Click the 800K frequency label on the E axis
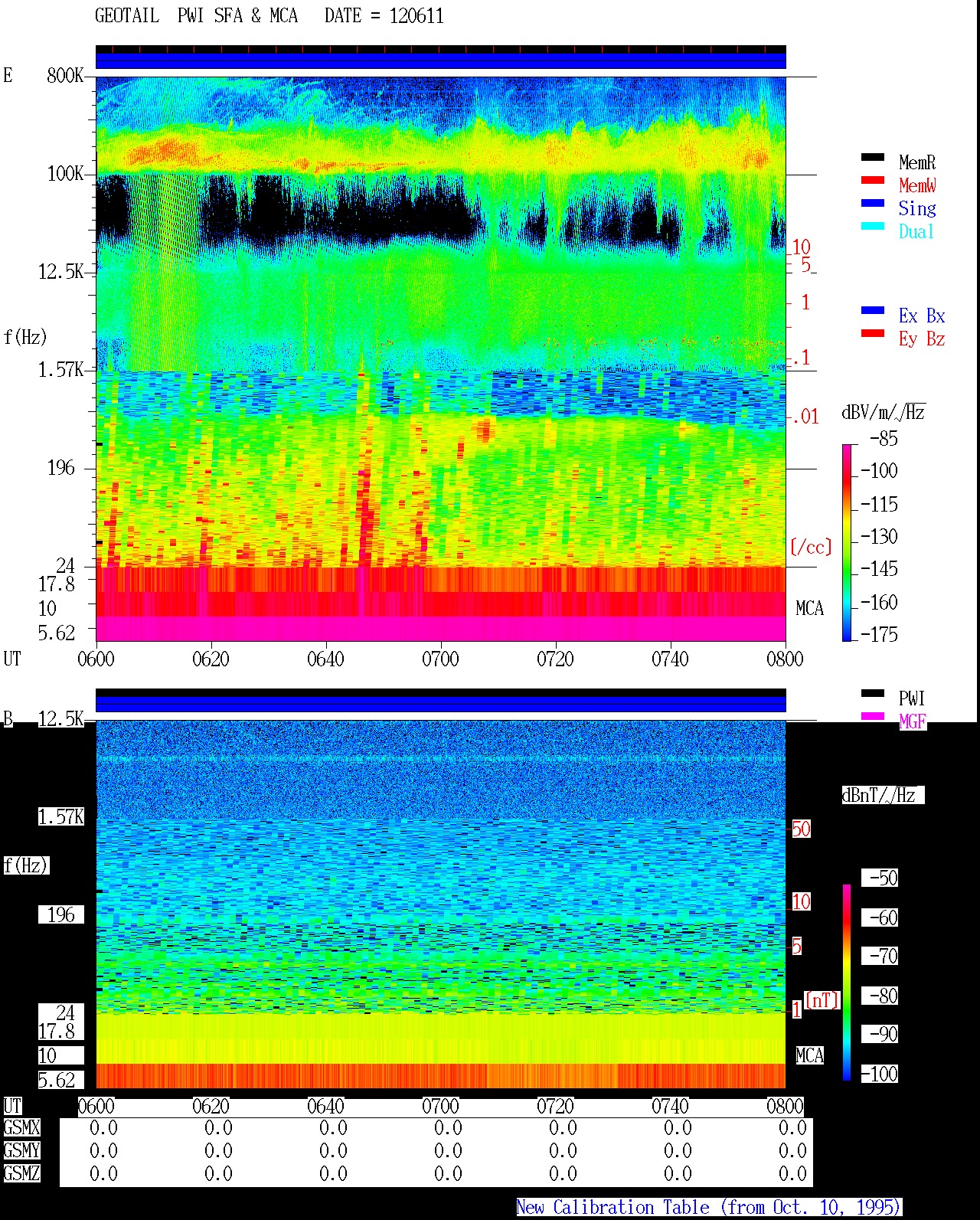 [x=64, y=75]
